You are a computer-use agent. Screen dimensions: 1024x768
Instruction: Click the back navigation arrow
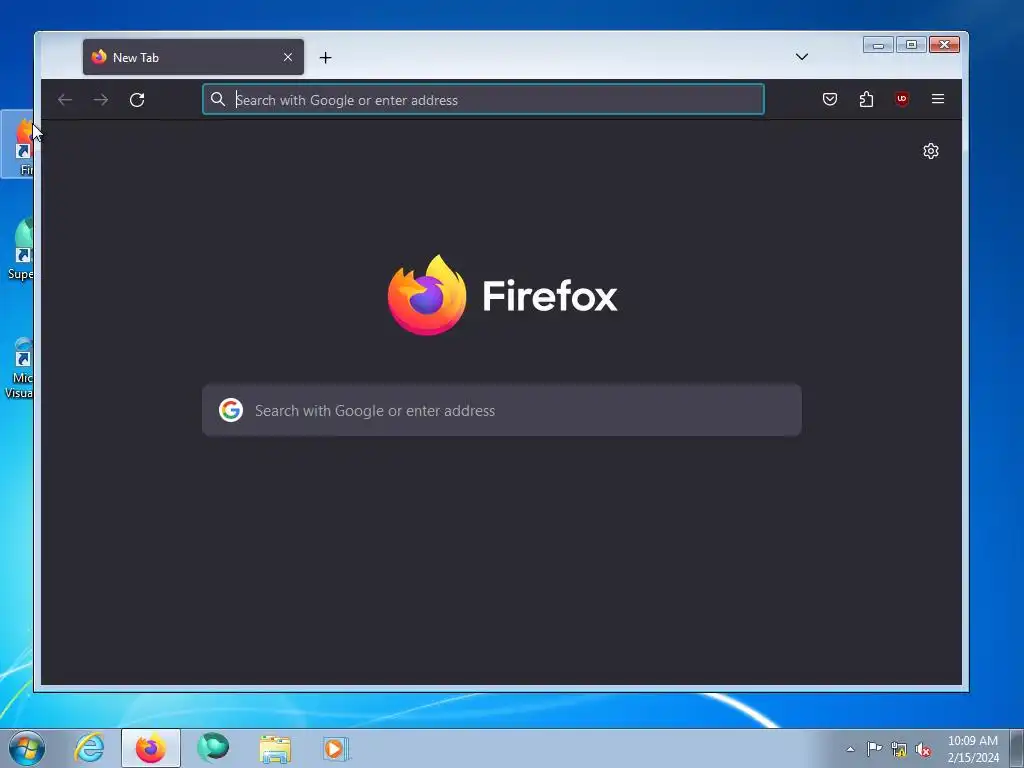(65, 99)
